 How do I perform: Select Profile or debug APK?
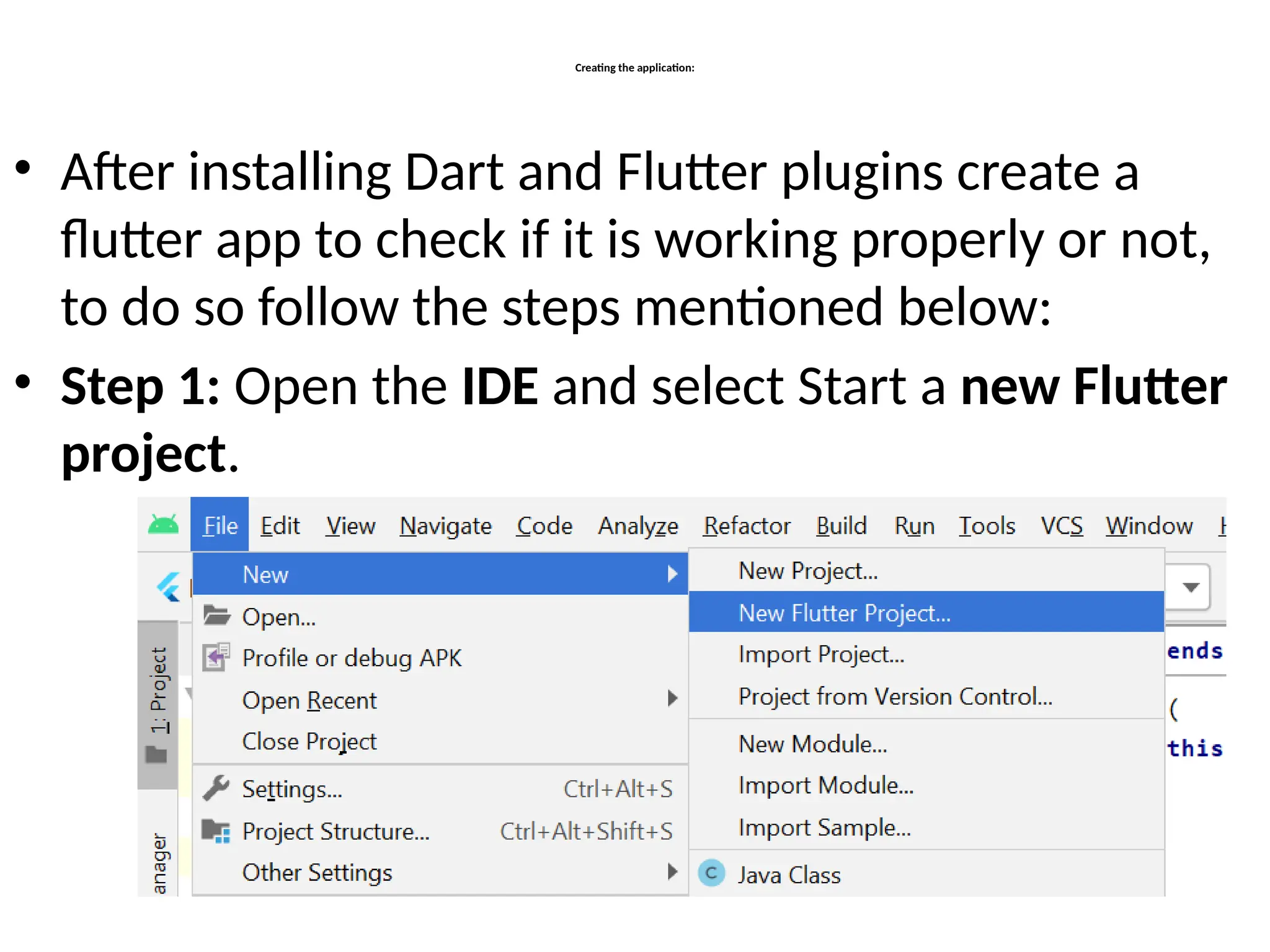(440, 658)
